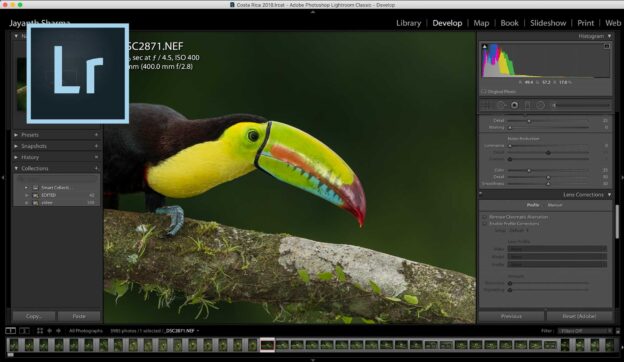The height and width of the screenshot is (362, 624).
Task: Open the Map module
Action: tap(481, 23)
